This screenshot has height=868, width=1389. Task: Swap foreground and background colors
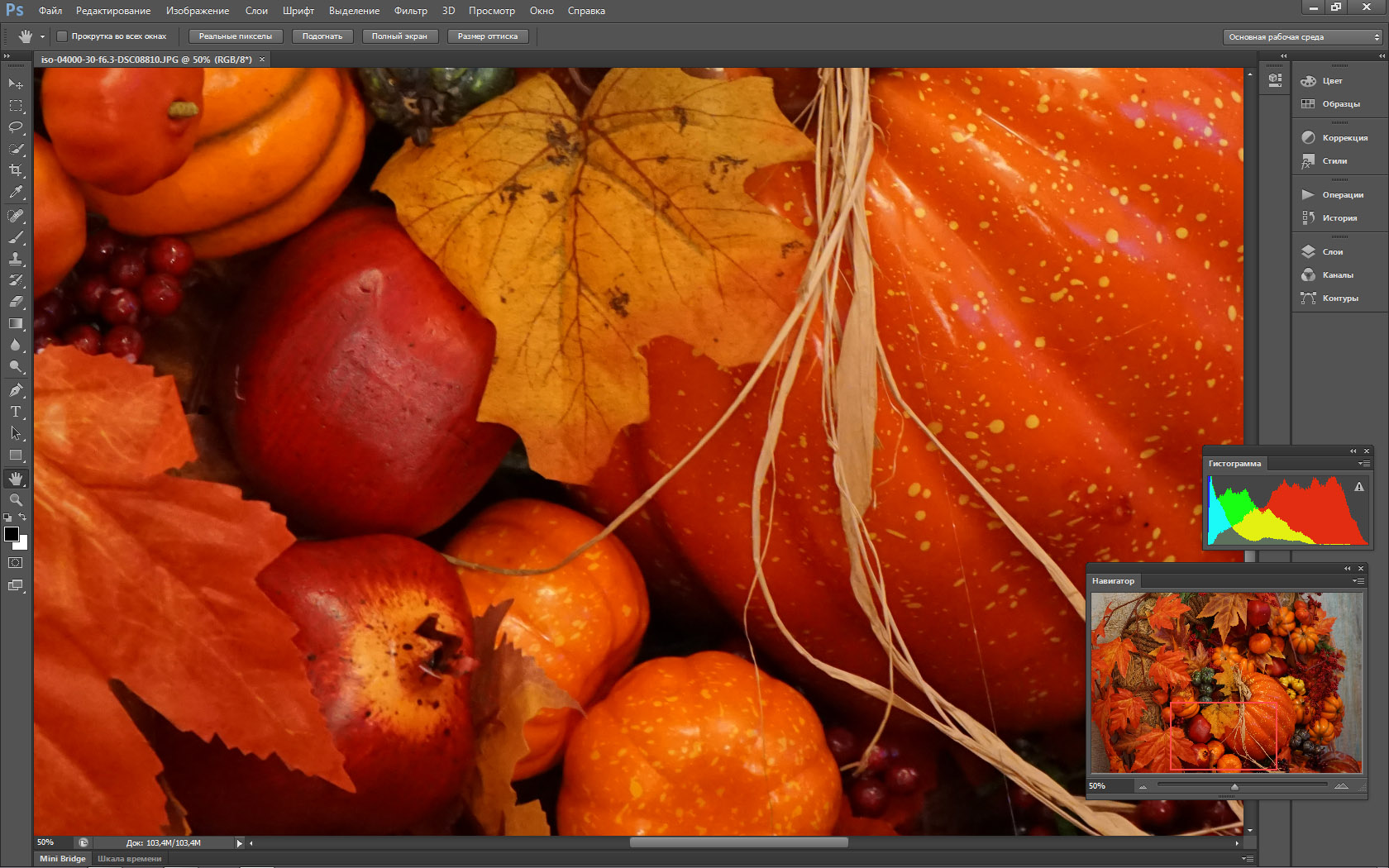[x=23, y=517]
